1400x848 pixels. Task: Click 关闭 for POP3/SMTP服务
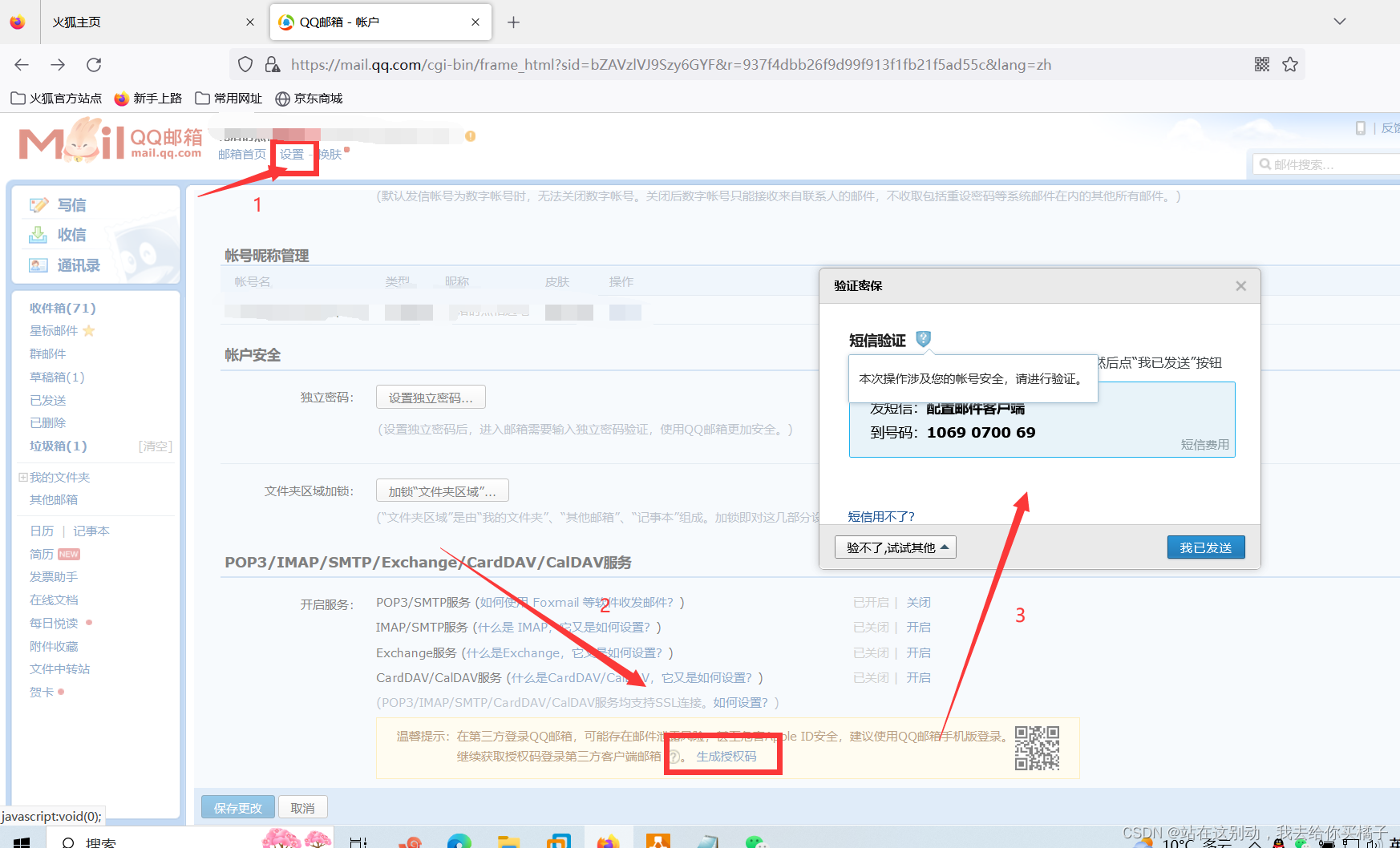(919, 603)
